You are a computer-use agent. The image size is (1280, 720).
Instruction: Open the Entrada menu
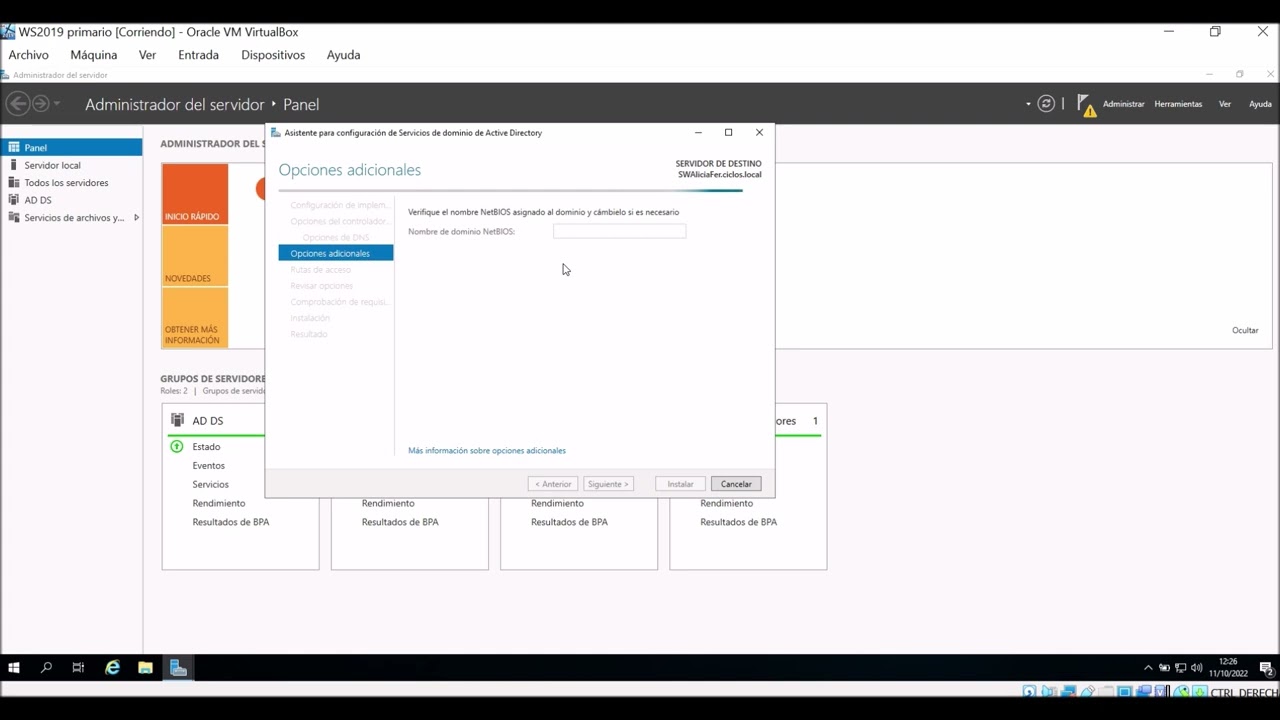tap(198, 55)
